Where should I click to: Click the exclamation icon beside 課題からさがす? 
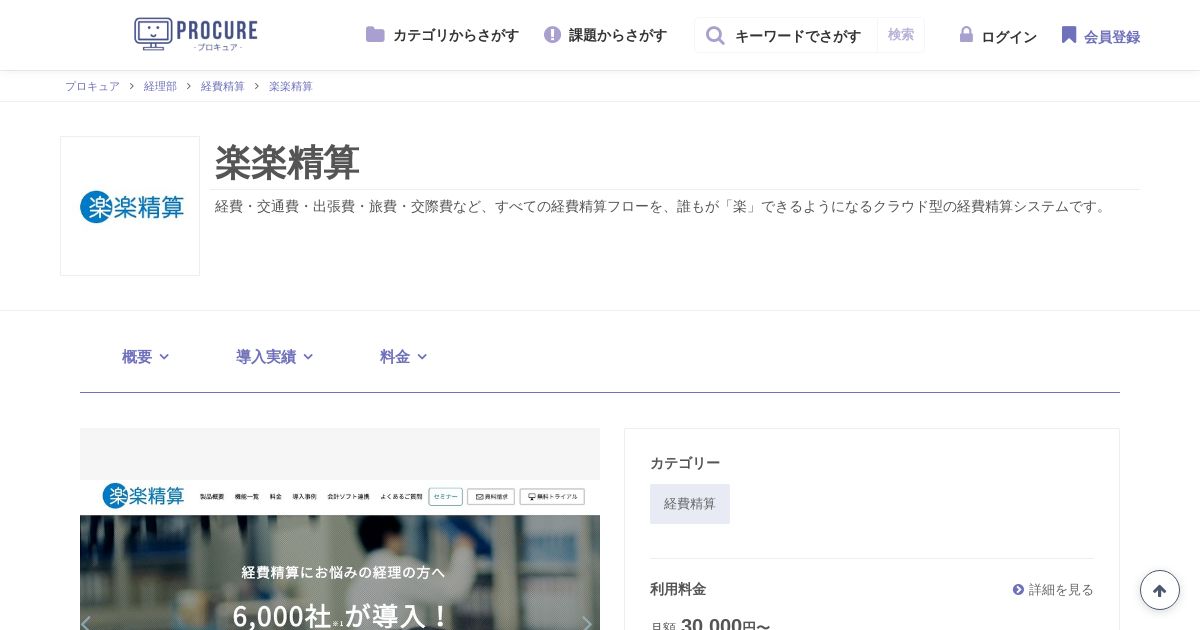click(552, 35)
